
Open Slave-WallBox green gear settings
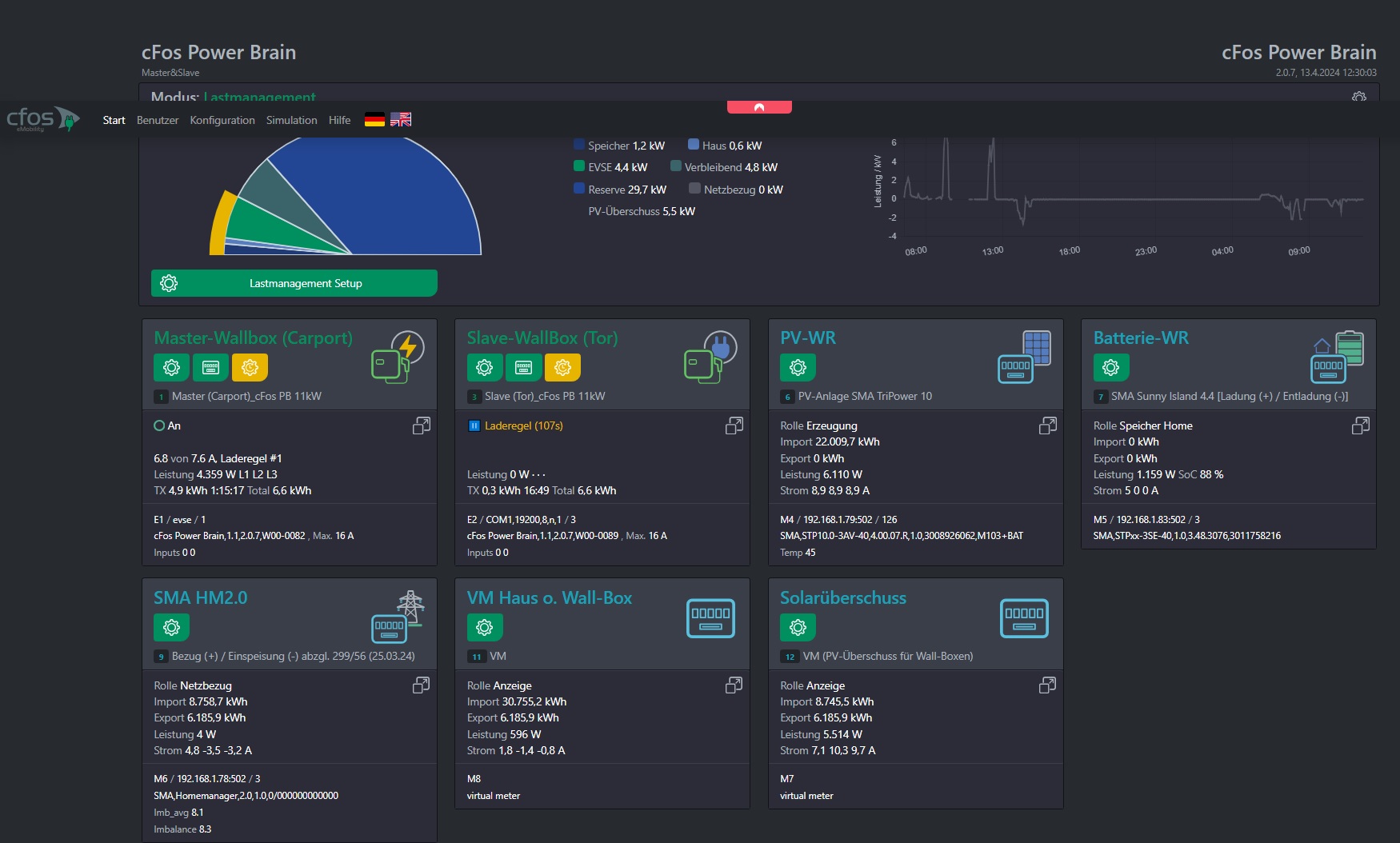pyautogui.click(x=485, y=367)
